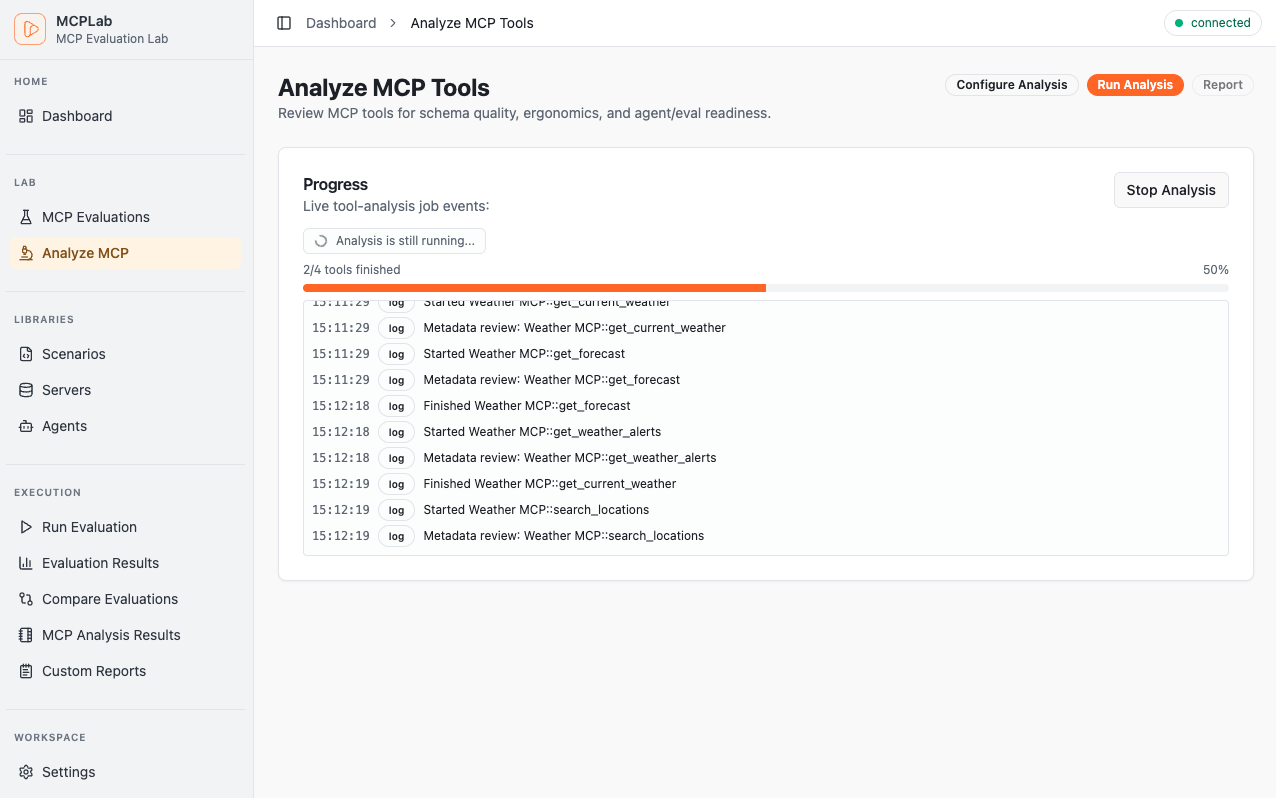Click the Agents robot icon
The image size is (1276, 798).
tap(27, 425)
